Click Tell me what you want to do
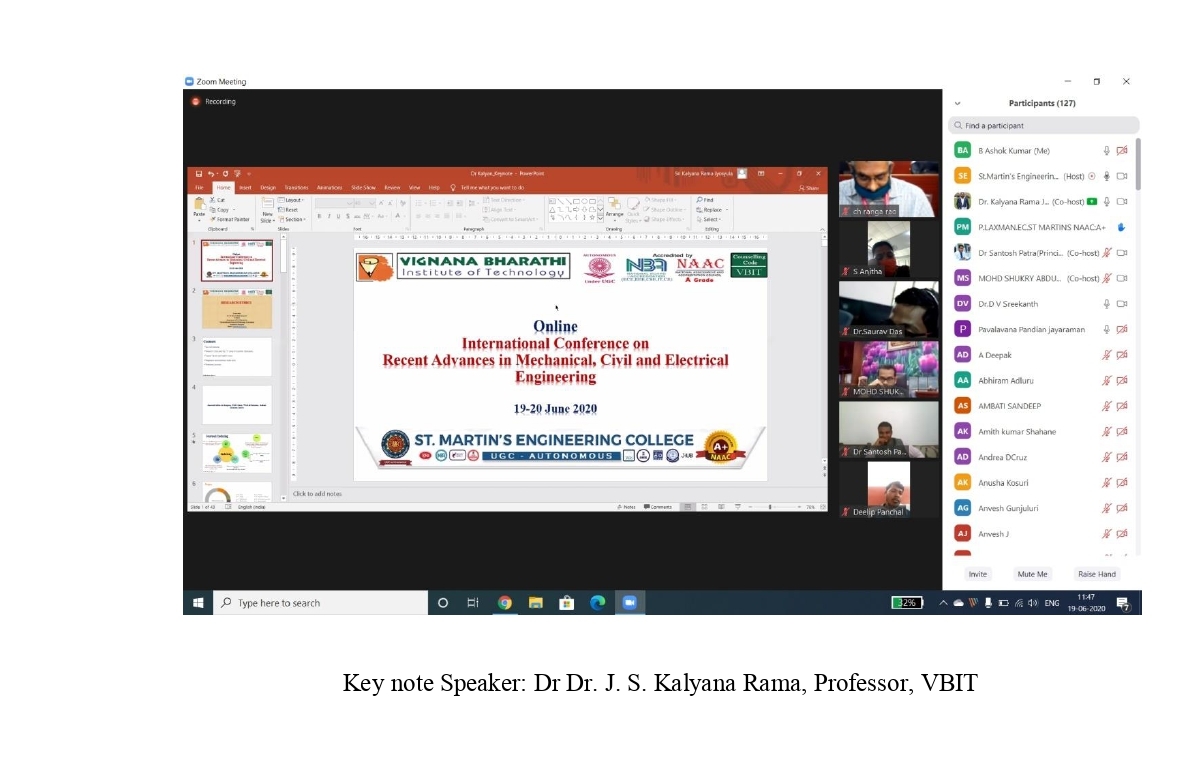Screen dimensions: 1192x771 (x=487, y=188)
